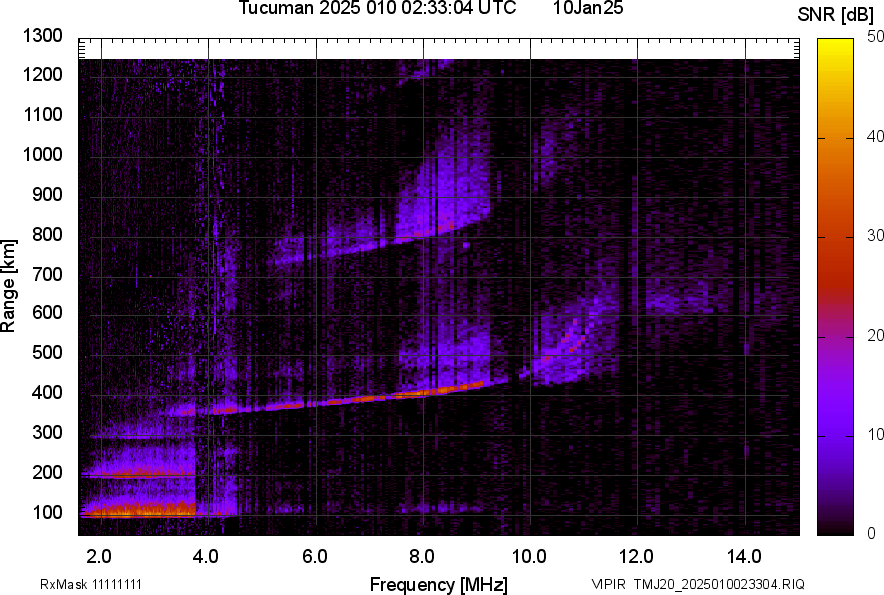Viewport: 884px width, 595px height.
Task: Click the bright orange echo at 100 km
Action: [x=140, y=511]
